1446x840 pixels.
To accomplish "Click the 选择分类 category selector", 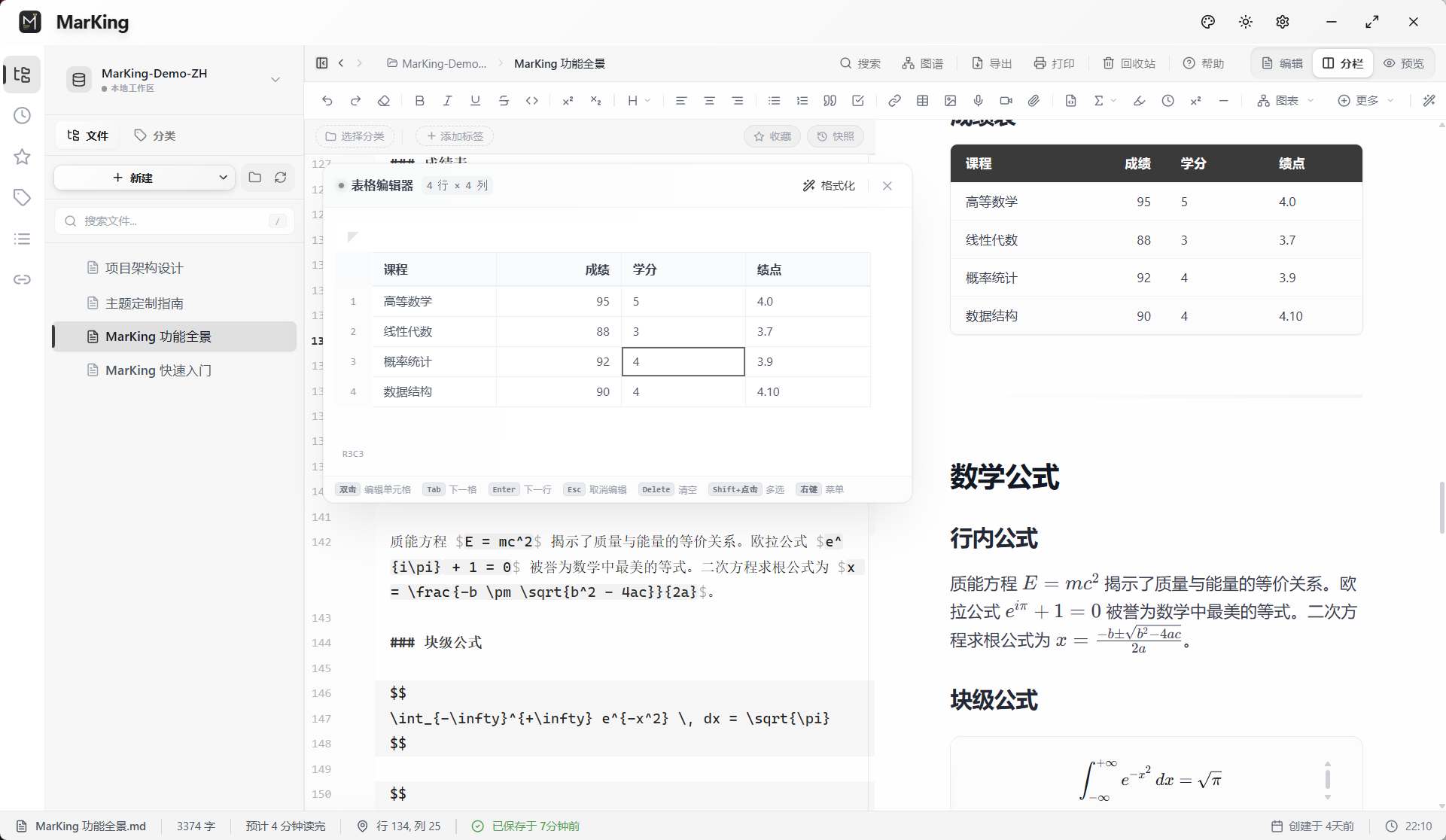I will 355,136.
